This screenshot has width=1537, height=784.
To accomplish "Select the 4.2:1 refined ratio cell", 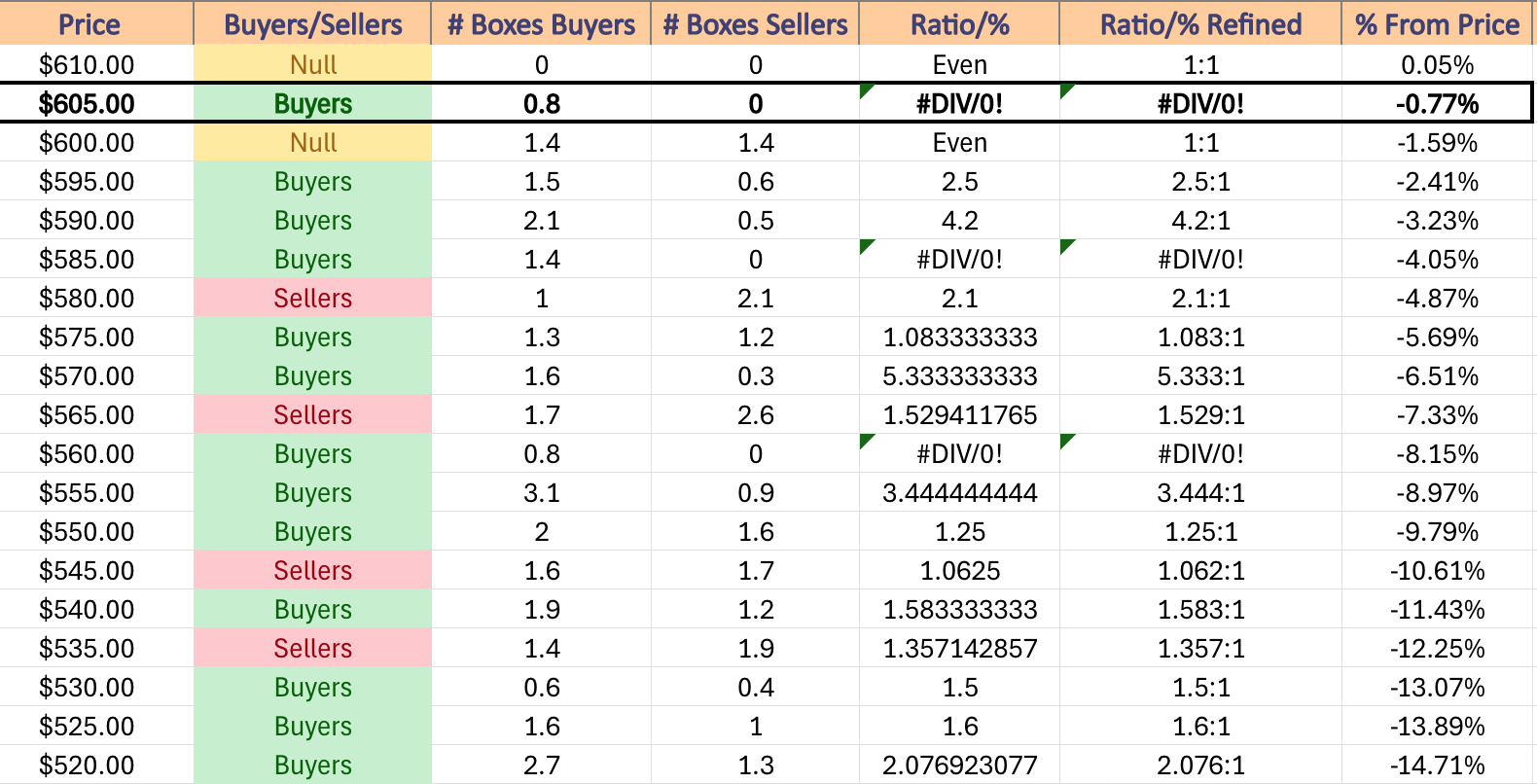I will (1200, 220).
